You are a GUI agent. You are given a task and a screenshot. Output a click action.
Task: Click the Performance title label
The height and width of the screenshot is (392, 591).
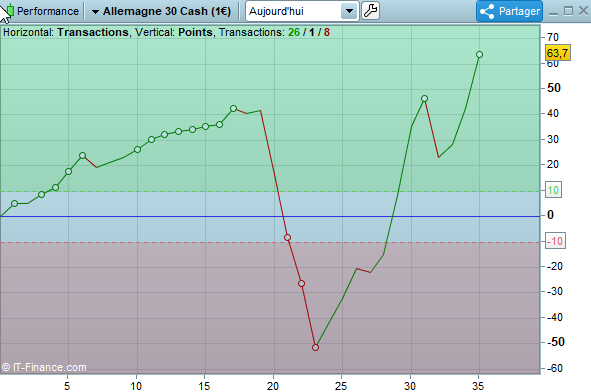(48, 11)
